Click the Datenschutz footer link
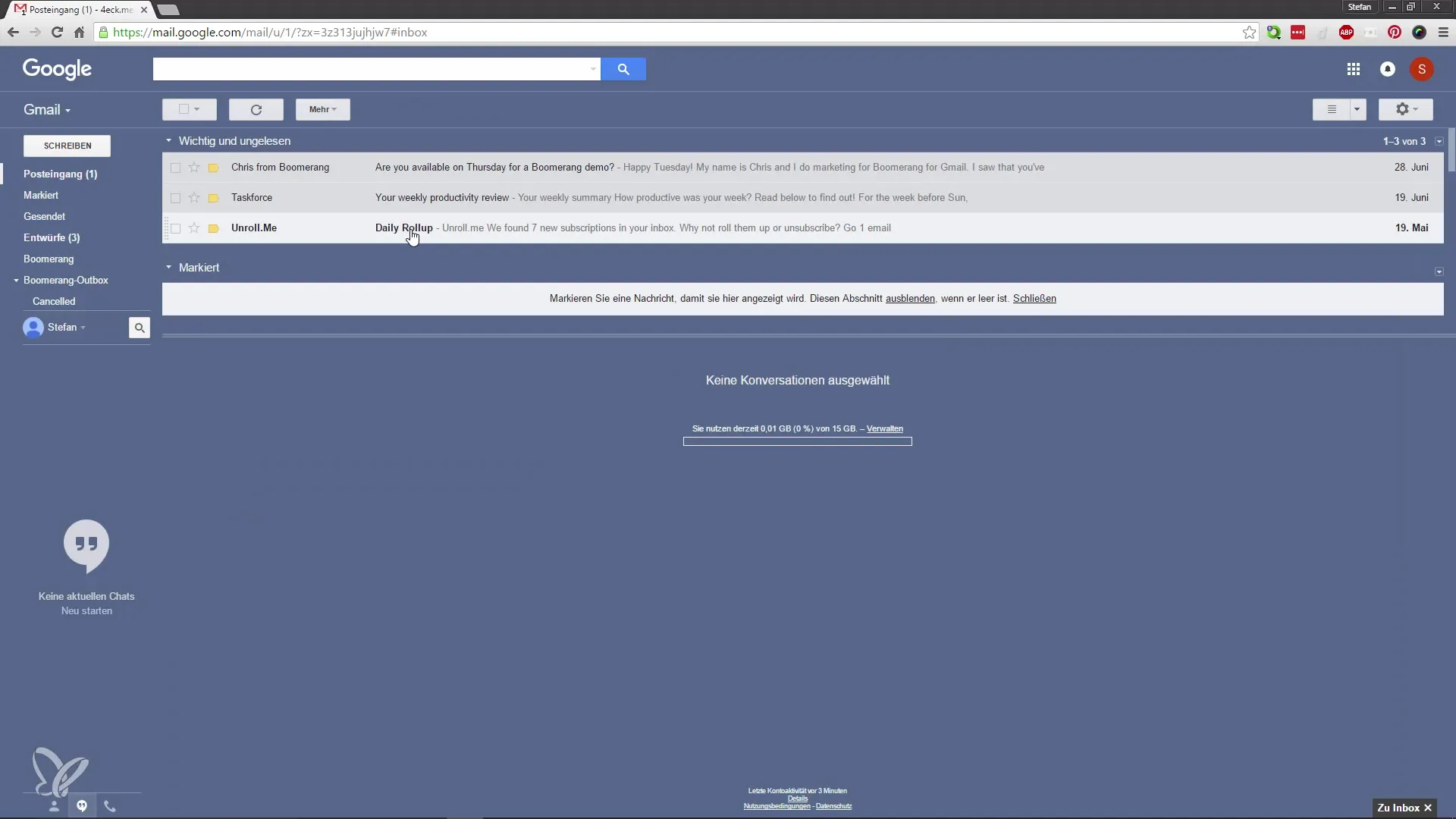This screenshot has height=819, width=1456. [x=833, y=807]
